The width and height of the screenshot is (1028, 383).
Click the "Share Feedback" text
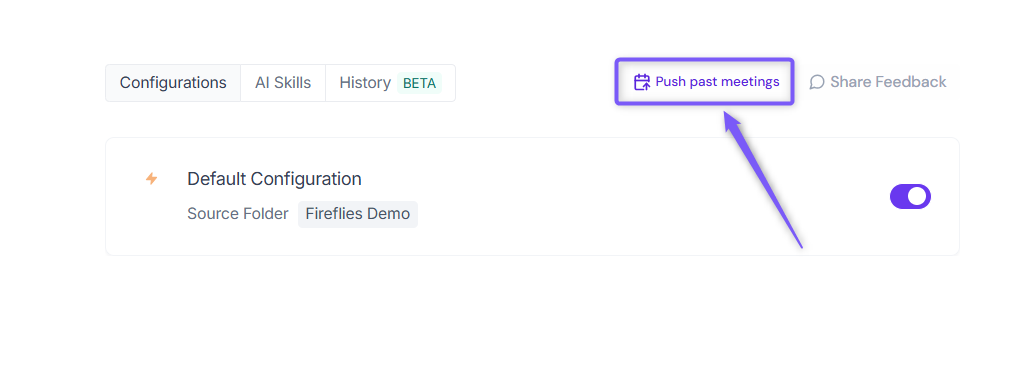pos(888,82)
